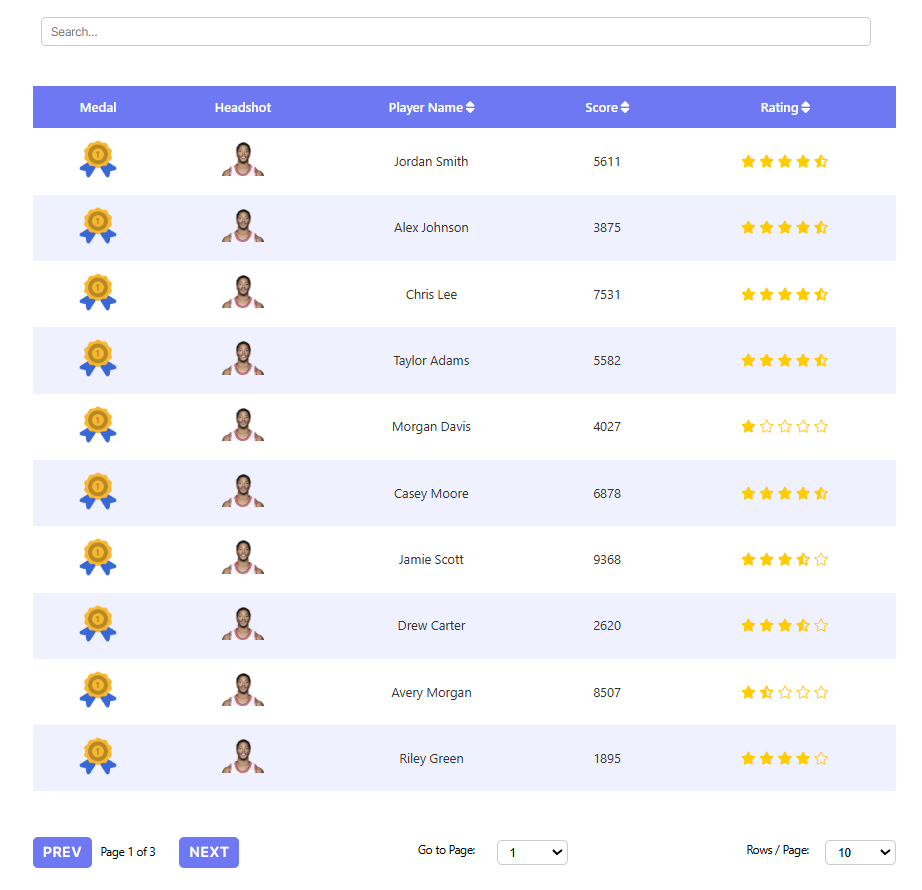The image size is (922, 890).
Task: Open Casey Moore's headshot image
Action: coord(243,491)
